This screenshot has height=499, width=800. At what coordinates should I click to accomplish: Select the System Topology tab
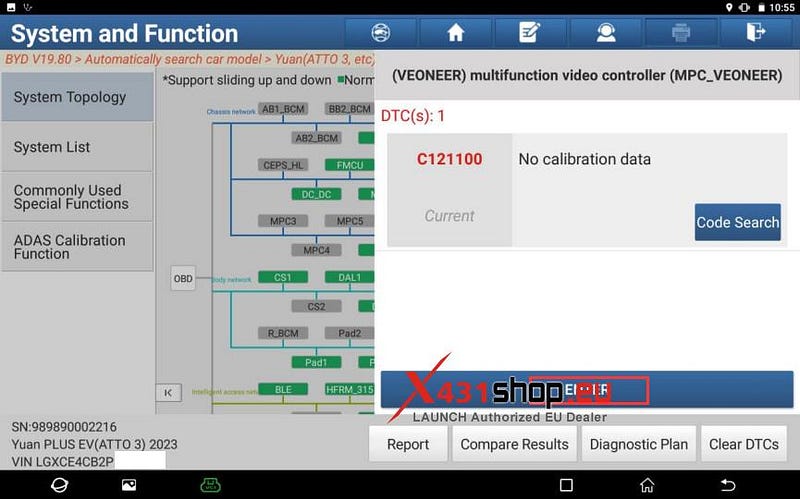[77, 97]
